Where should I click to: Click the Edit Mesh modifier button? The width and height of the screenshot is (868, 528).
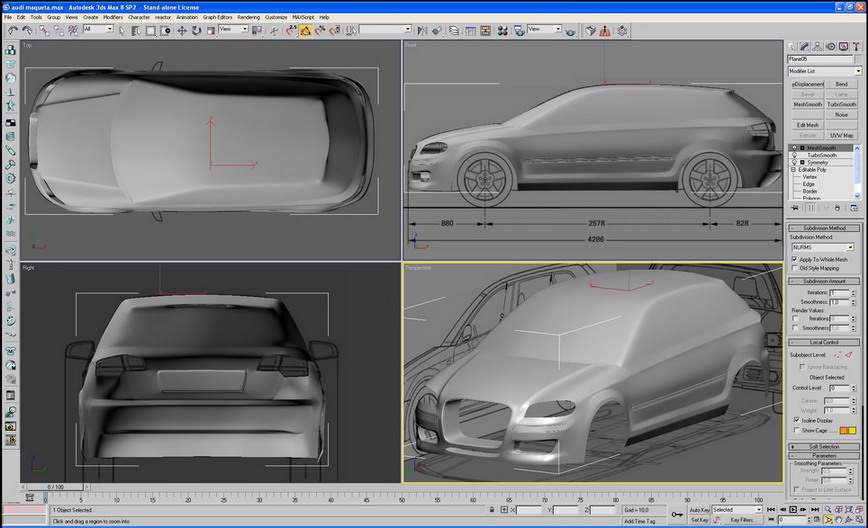coord(807,125)
